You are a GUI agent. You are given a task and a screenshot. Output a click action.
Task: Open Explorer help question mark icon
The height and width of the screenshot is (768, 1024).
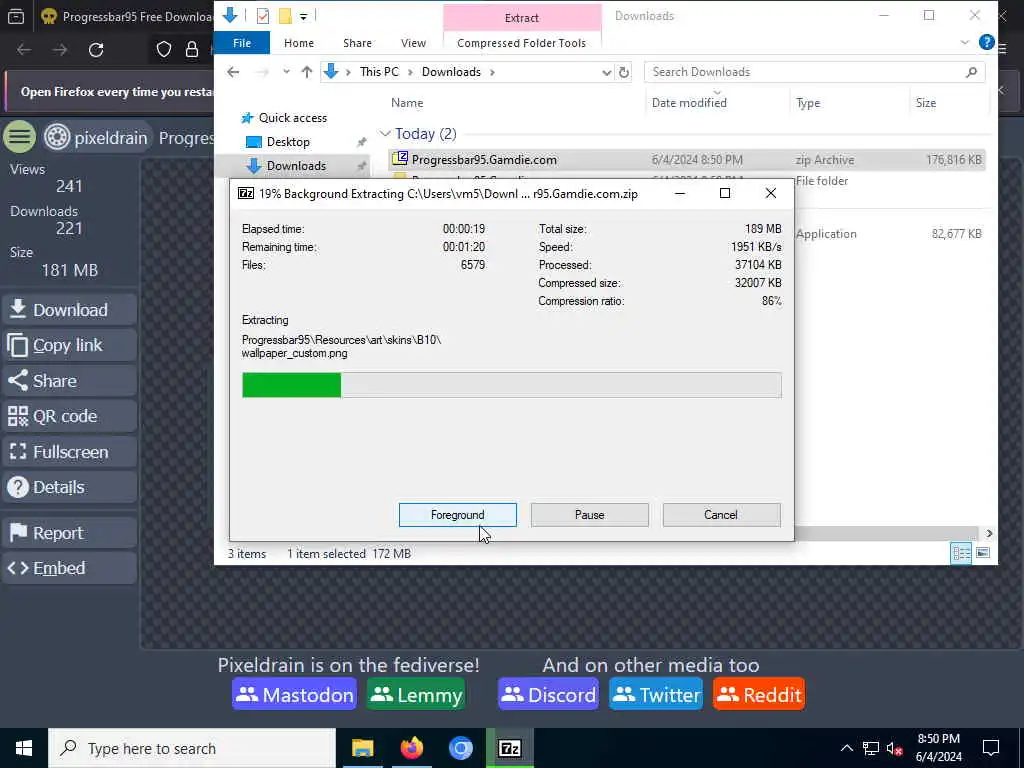(x=986, y=42)
